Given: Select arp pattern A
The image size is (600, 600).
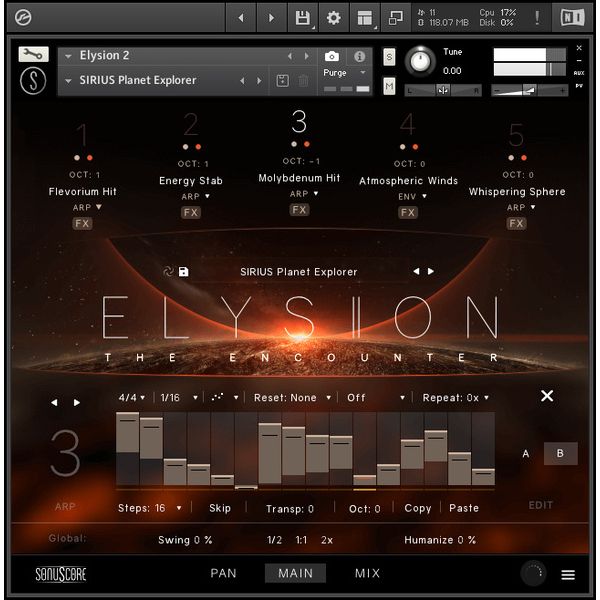Looking at the screenshot, I should (x=526, y=454).
